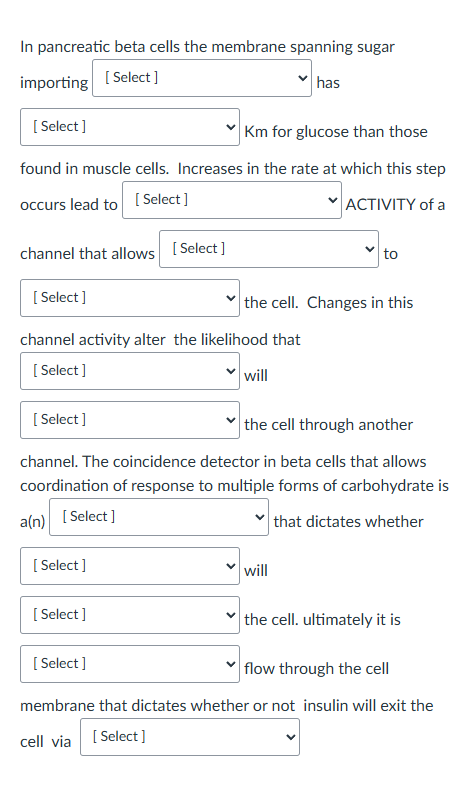Open the dropdown after "a(n)"
Screen dimensions: 472x791
click(159, 517)
